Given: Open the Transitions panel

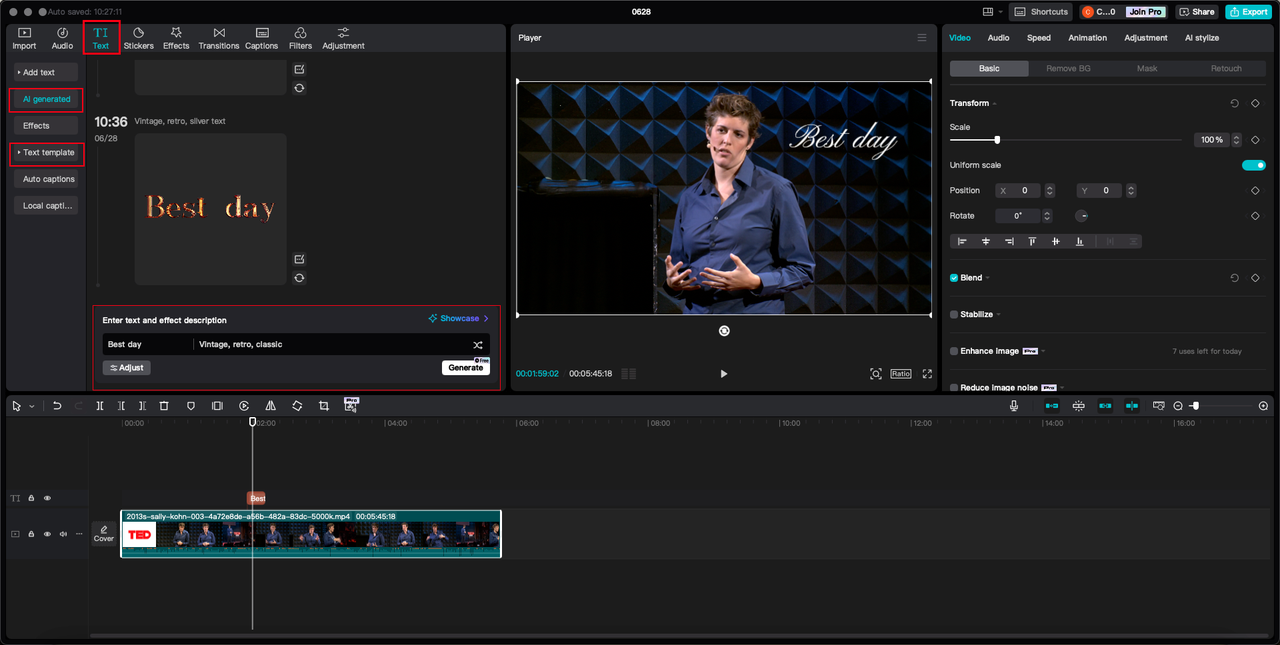Looking at the screenshot, I should coord(218,38).
